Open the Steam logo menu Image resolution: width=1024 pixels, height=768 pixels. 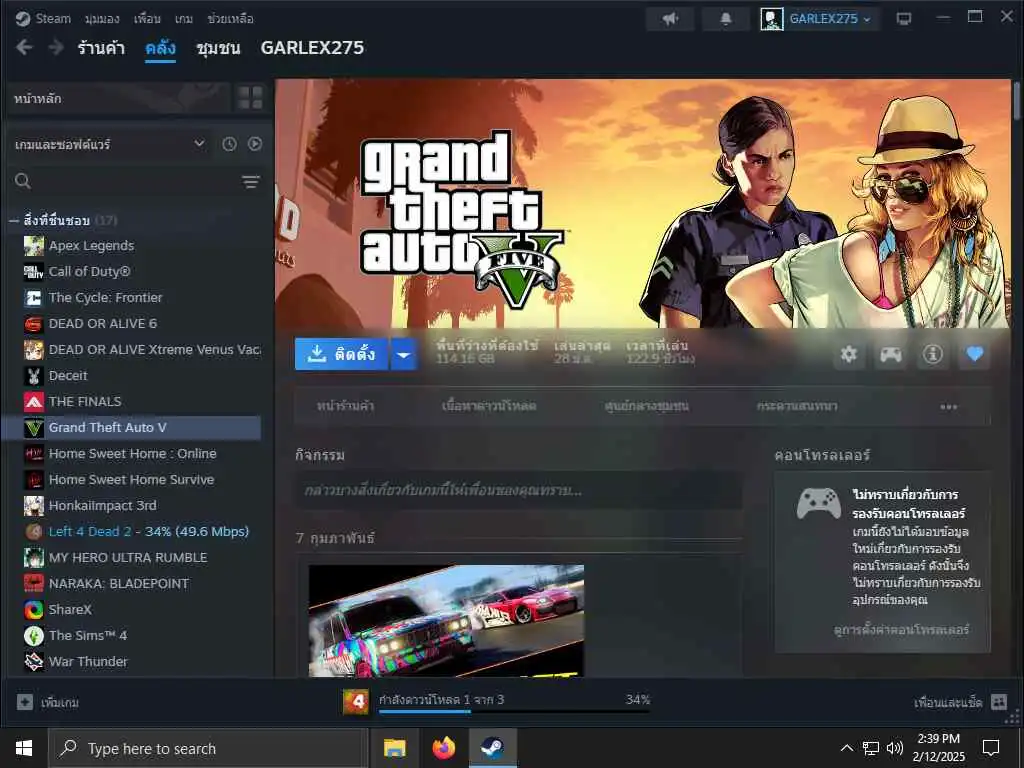click(x=23, y=18)
